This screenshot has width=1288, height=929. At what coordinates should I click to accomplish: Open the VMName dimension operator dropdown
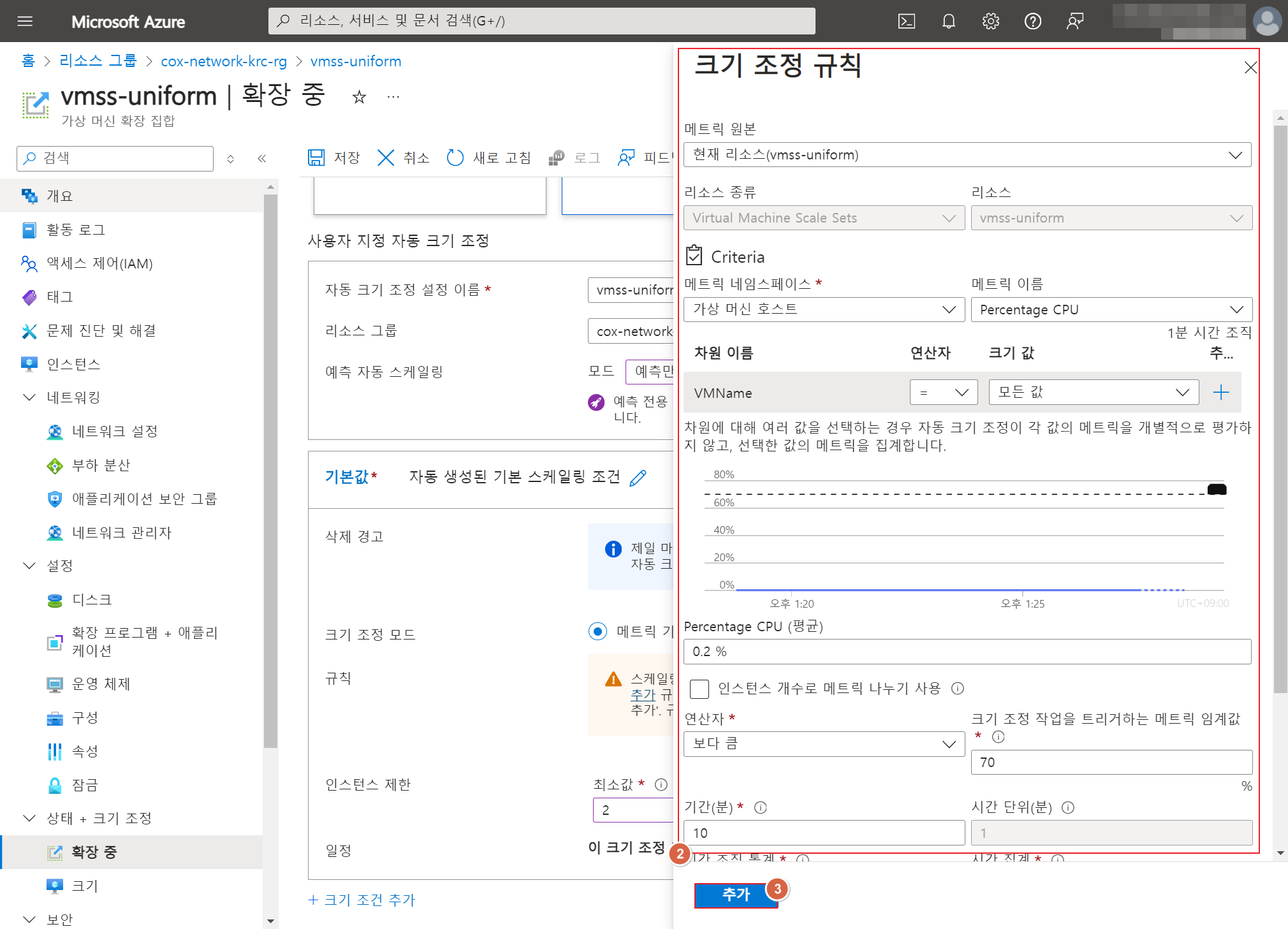click(944, 392)
